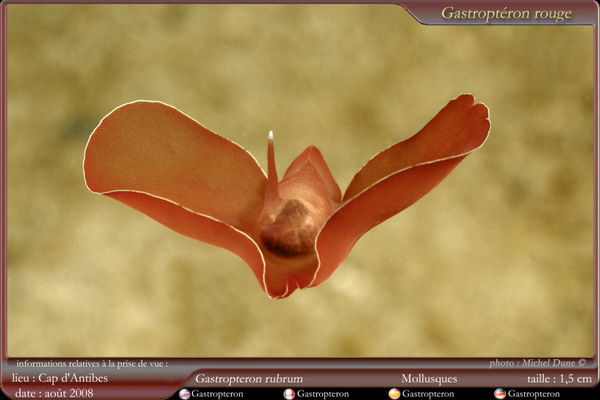Select the Gastropteron label beside the last flag
The height and width of the screenshot is (400, 600).
pyautogui.click(x=533, y=394)
